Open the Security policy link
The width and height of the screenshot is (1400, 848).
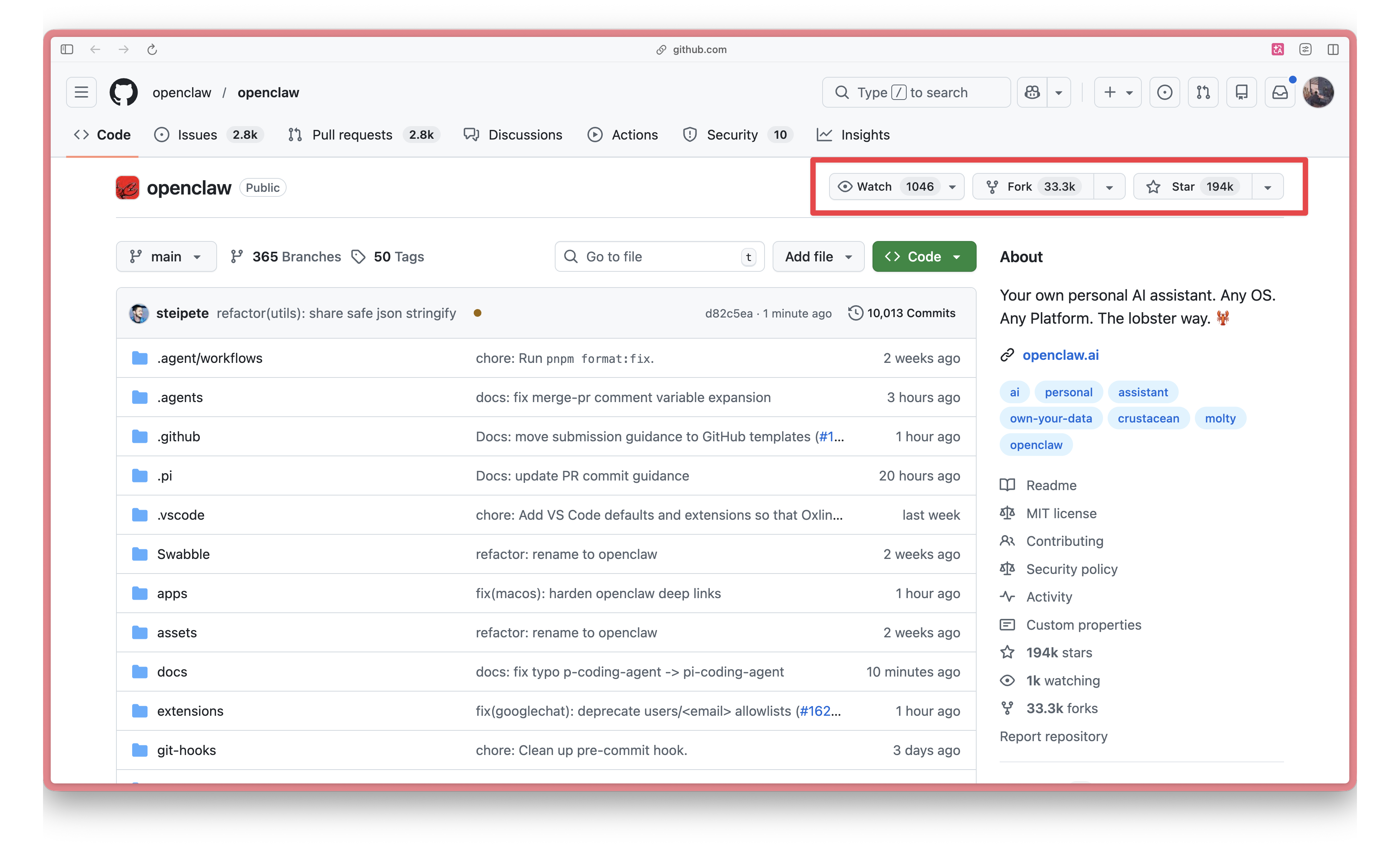pyautogui.click(x=1072, y=569)
